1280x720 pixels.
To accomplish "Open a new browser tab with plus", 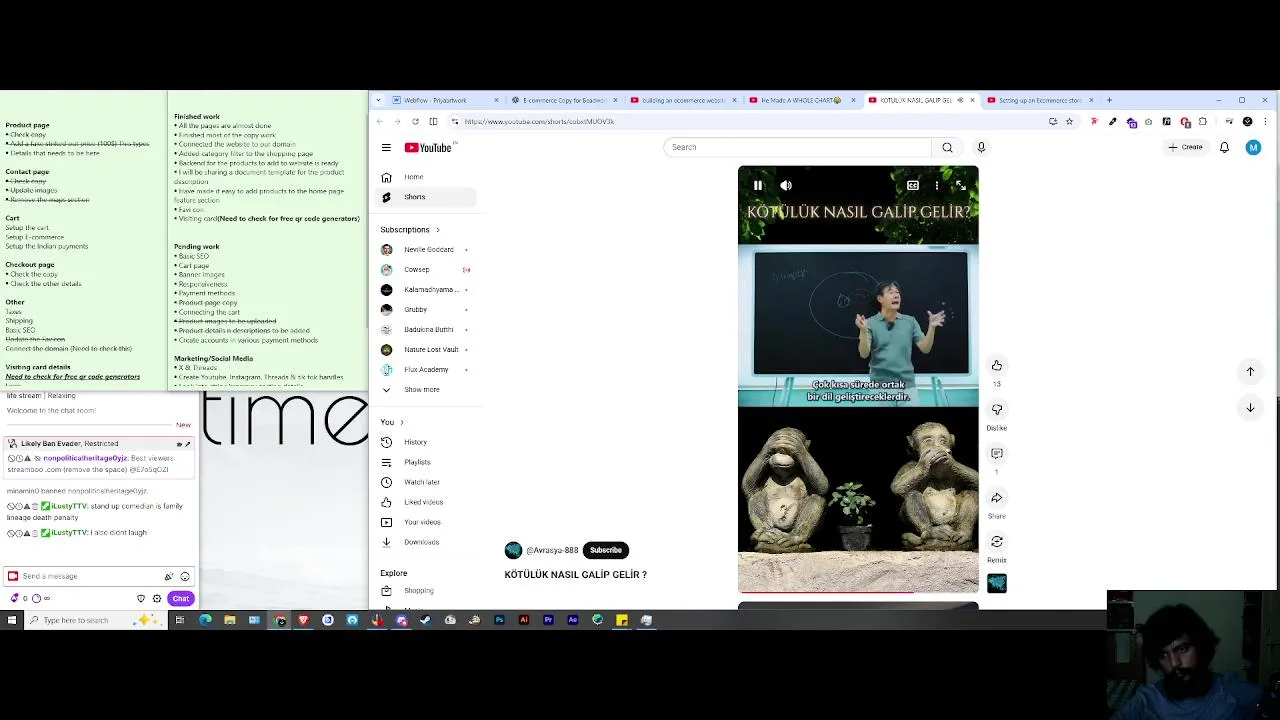I will point(1109,100).
